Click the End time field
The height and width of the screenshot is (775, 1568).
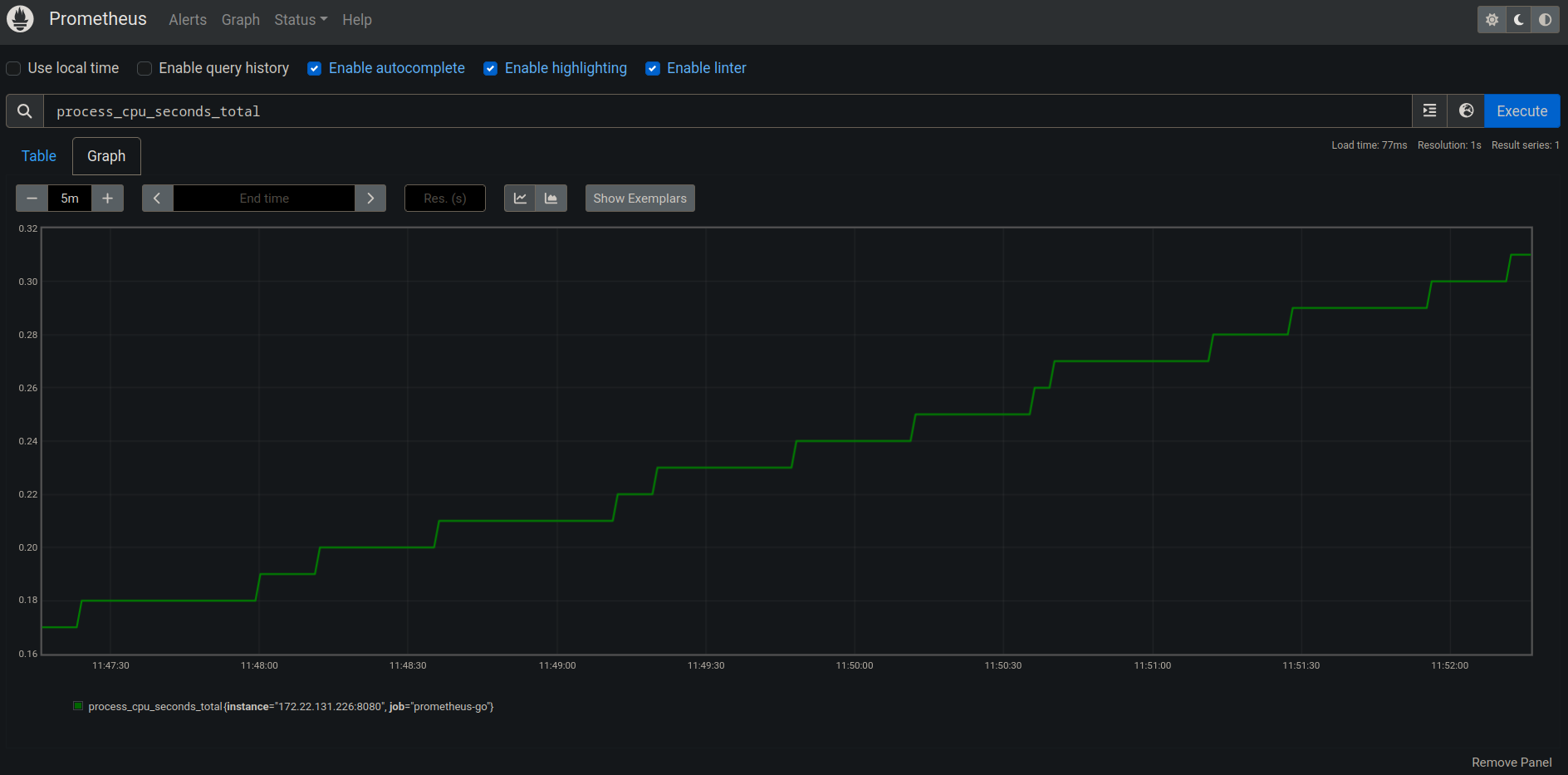[x=264, y=199]
